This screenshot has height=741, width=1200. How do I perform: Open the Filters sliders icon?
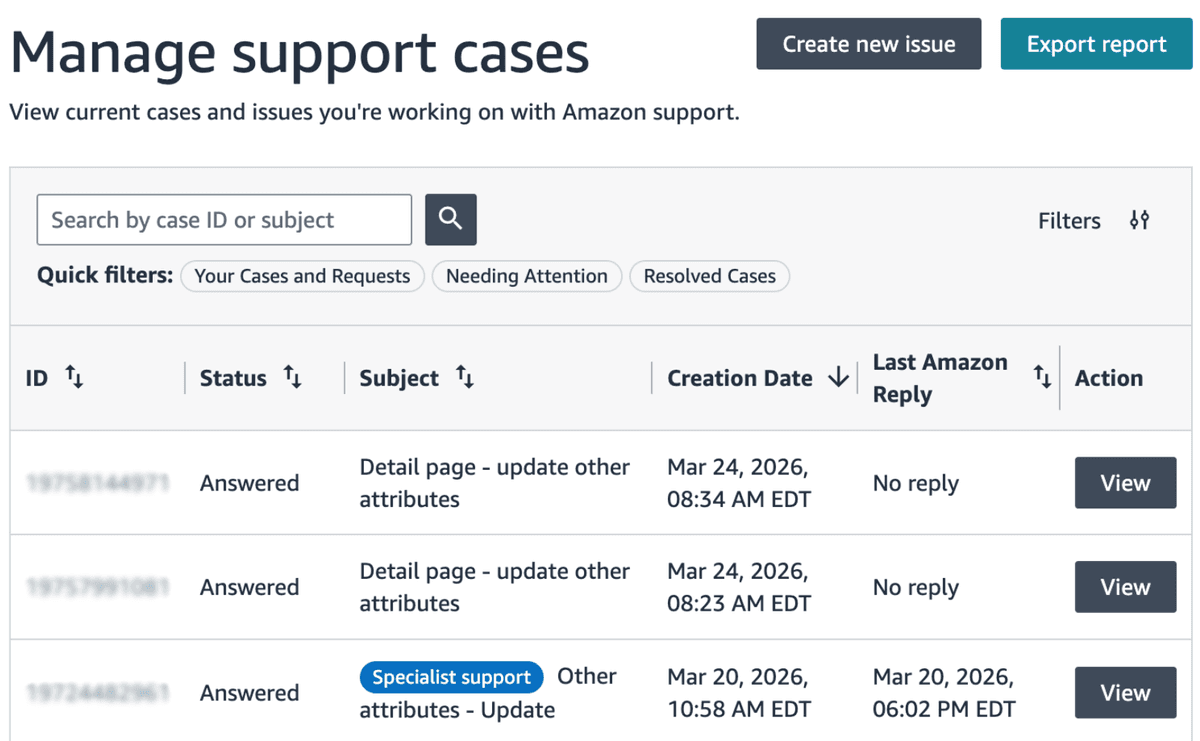pyautogui.click(x=1139, y=220)
